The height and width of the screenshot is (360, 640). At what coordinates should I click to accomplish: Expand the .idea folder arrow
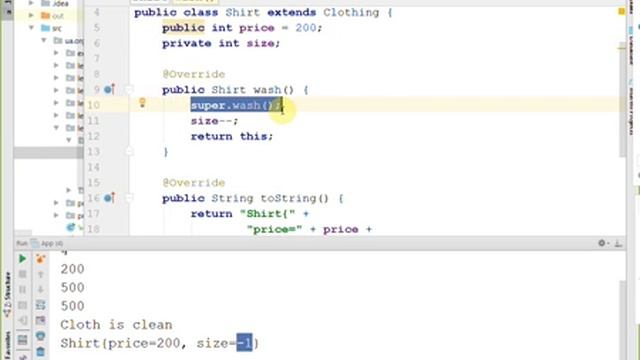click(x=31, y=3)
